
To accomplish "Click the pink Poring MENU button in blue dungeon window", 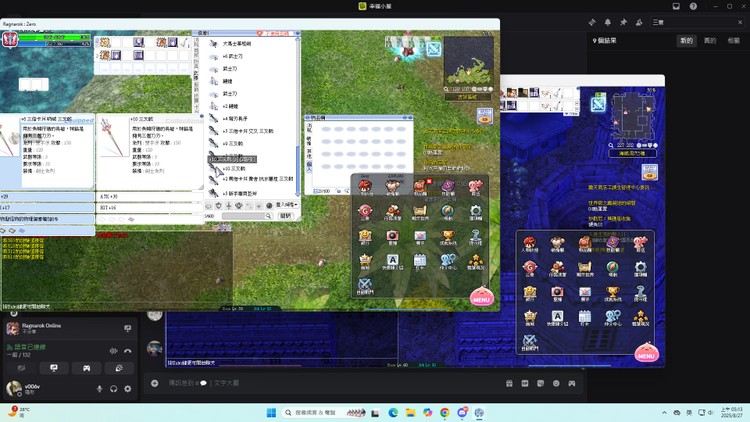I will [x=647, y=352].
